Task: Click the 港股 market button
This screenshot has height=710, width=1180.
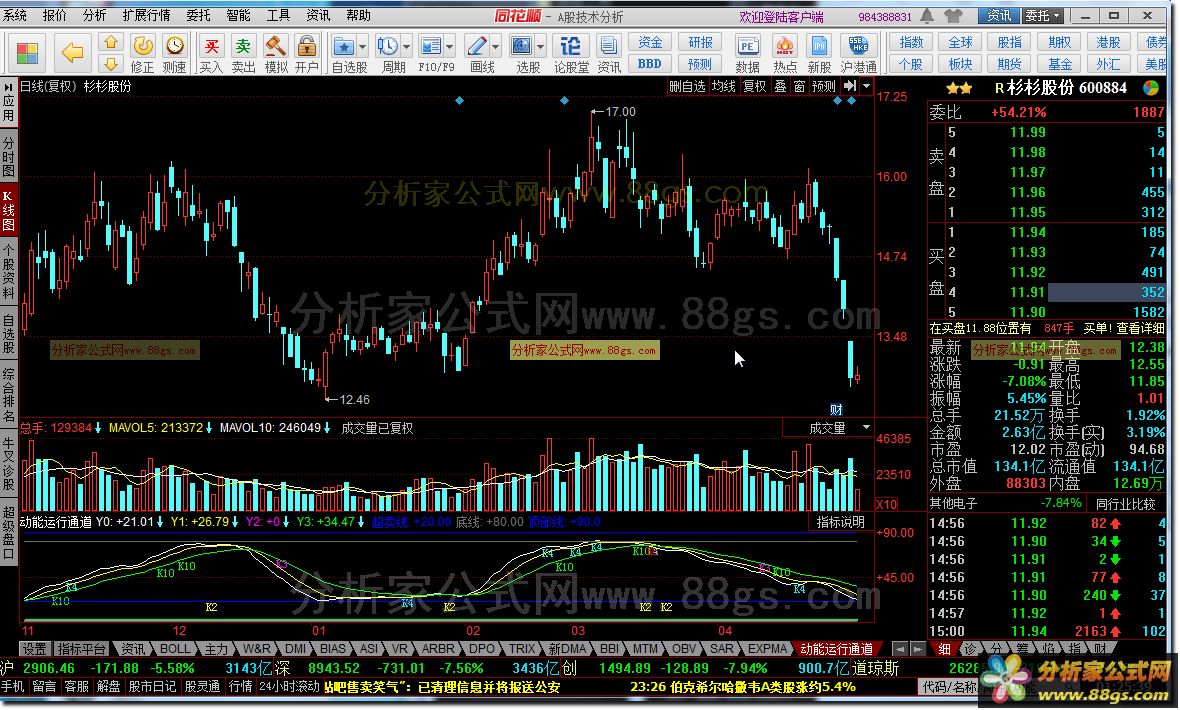Action: click(x=1108, y=43)
